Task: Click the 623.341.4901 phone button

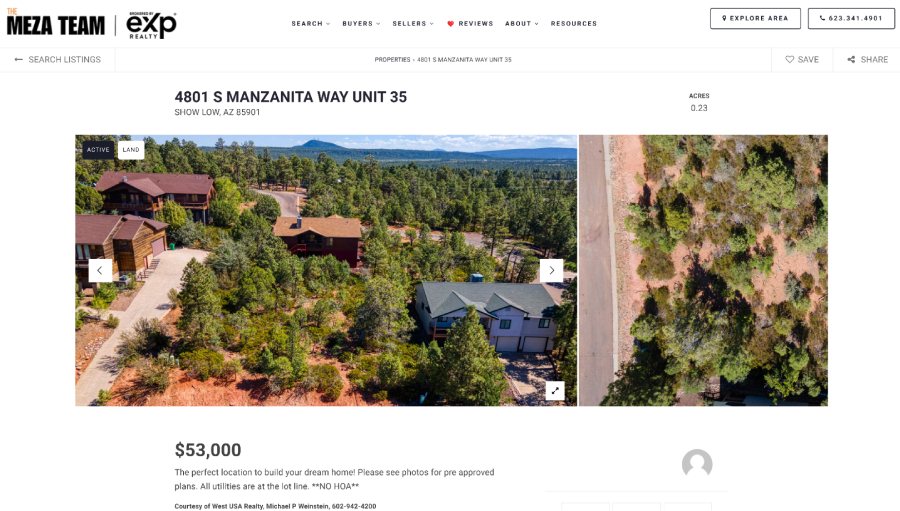Action: tap(851, 18)
